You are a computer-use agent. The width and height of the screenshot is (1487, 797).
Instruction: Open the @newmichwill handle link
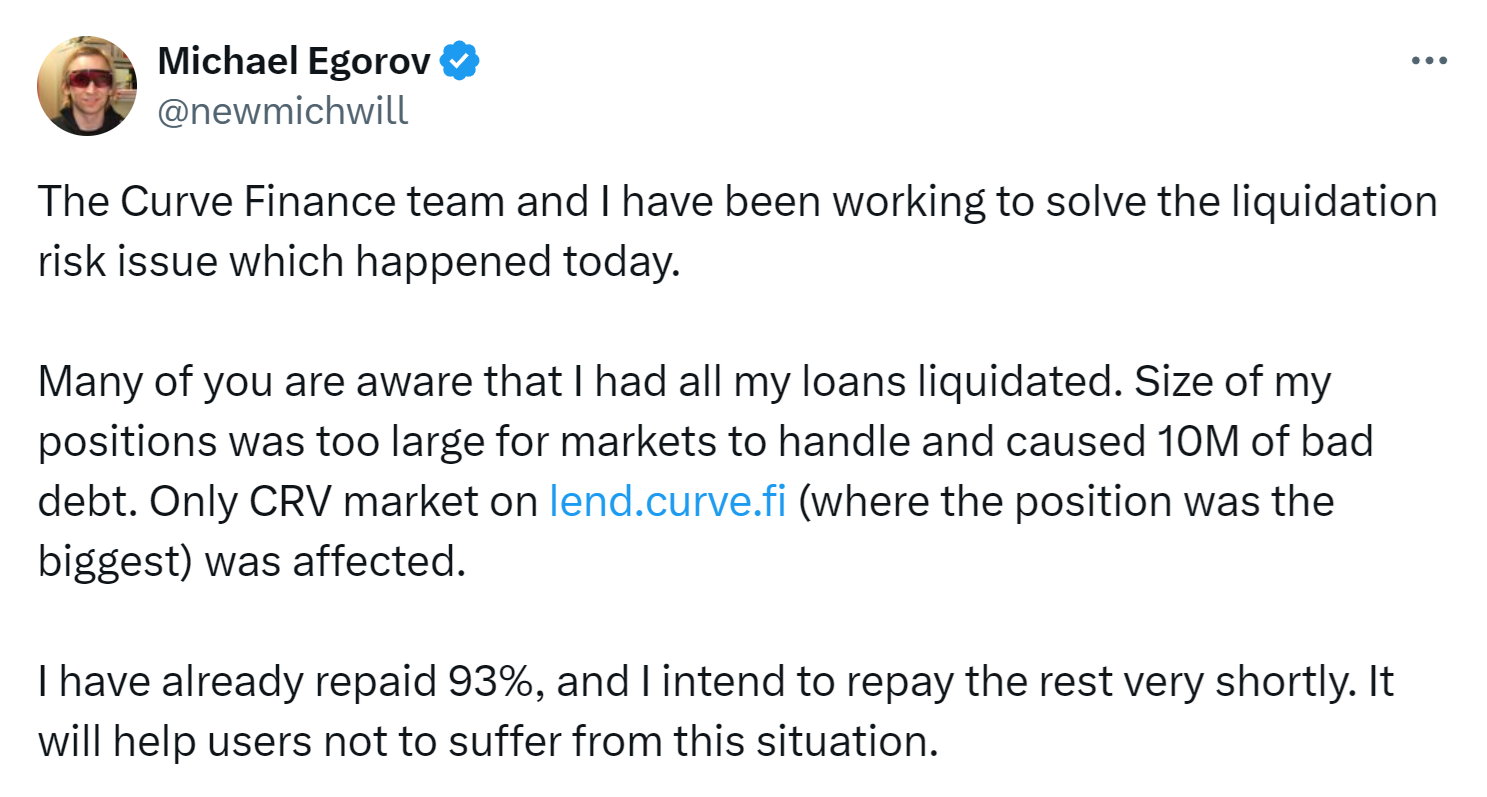click(x=283, y=110)
